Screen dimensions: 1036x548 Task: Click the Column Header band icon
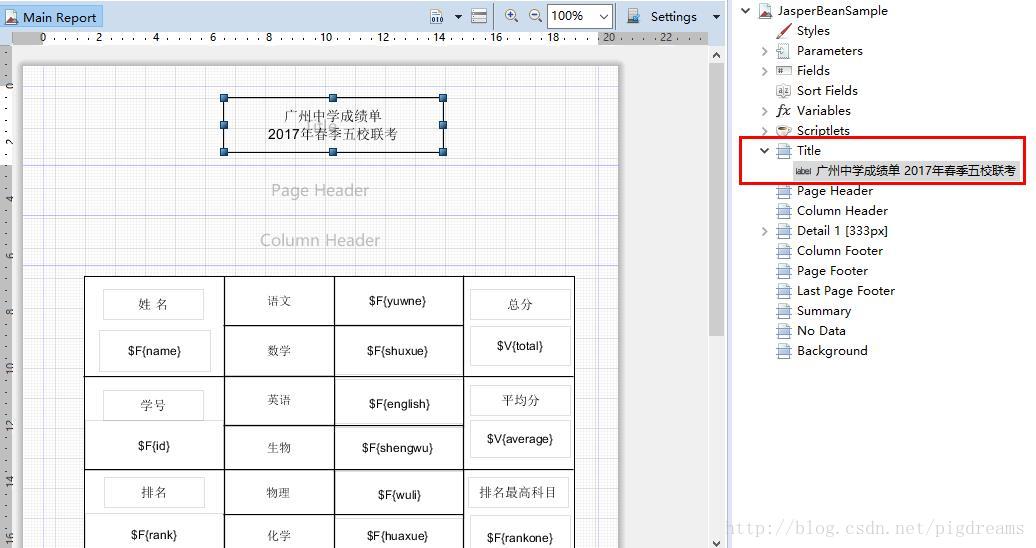pos(784,211)
